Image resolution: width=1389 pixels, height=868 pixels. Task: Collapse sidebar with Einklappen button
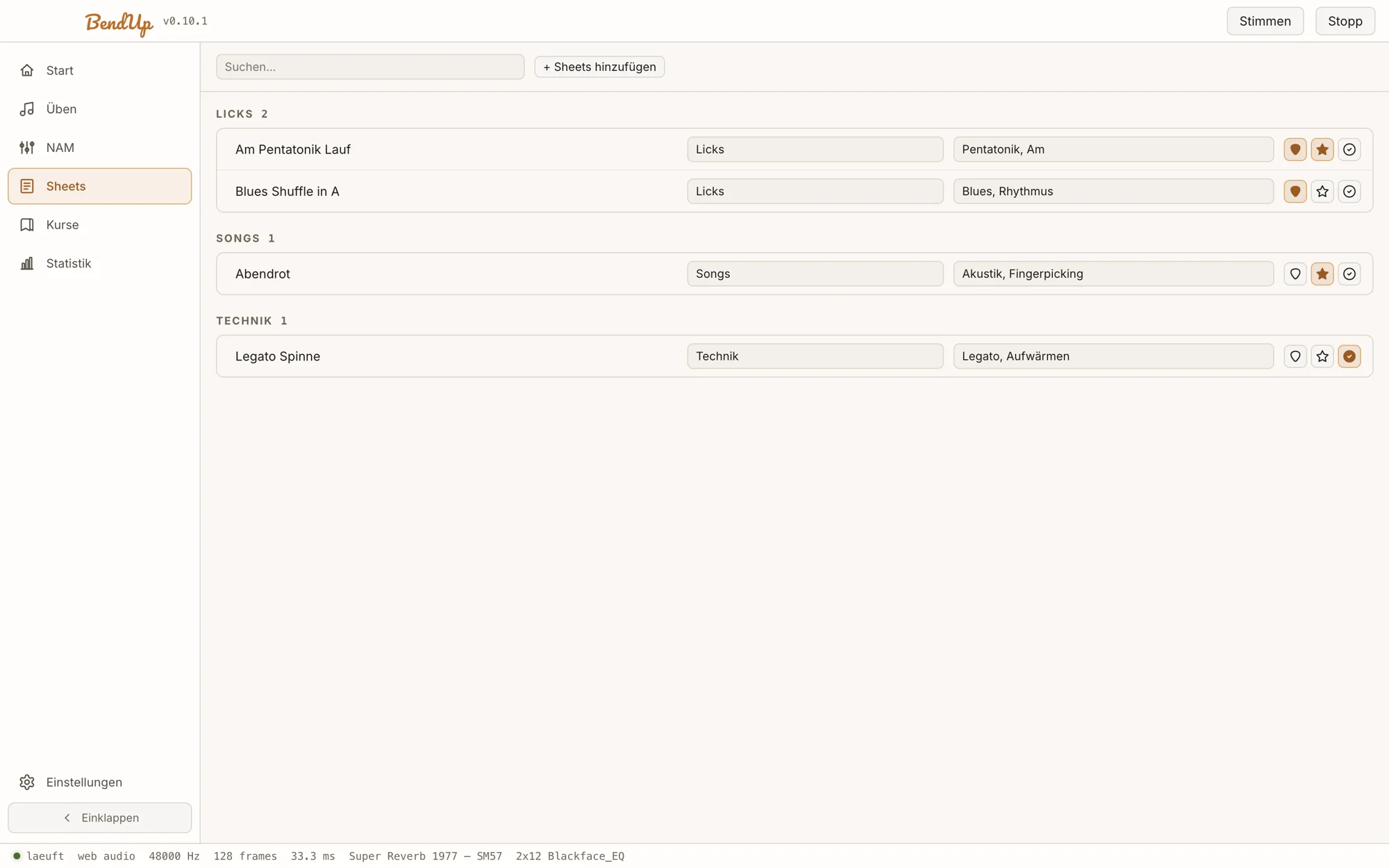[x=100, y=818]
